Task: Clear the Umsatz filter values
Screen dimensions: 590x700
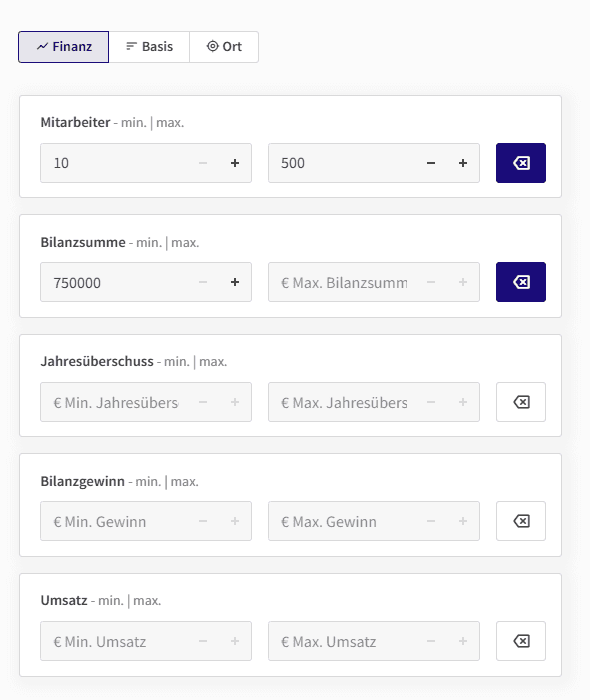Action: point(520,641)
